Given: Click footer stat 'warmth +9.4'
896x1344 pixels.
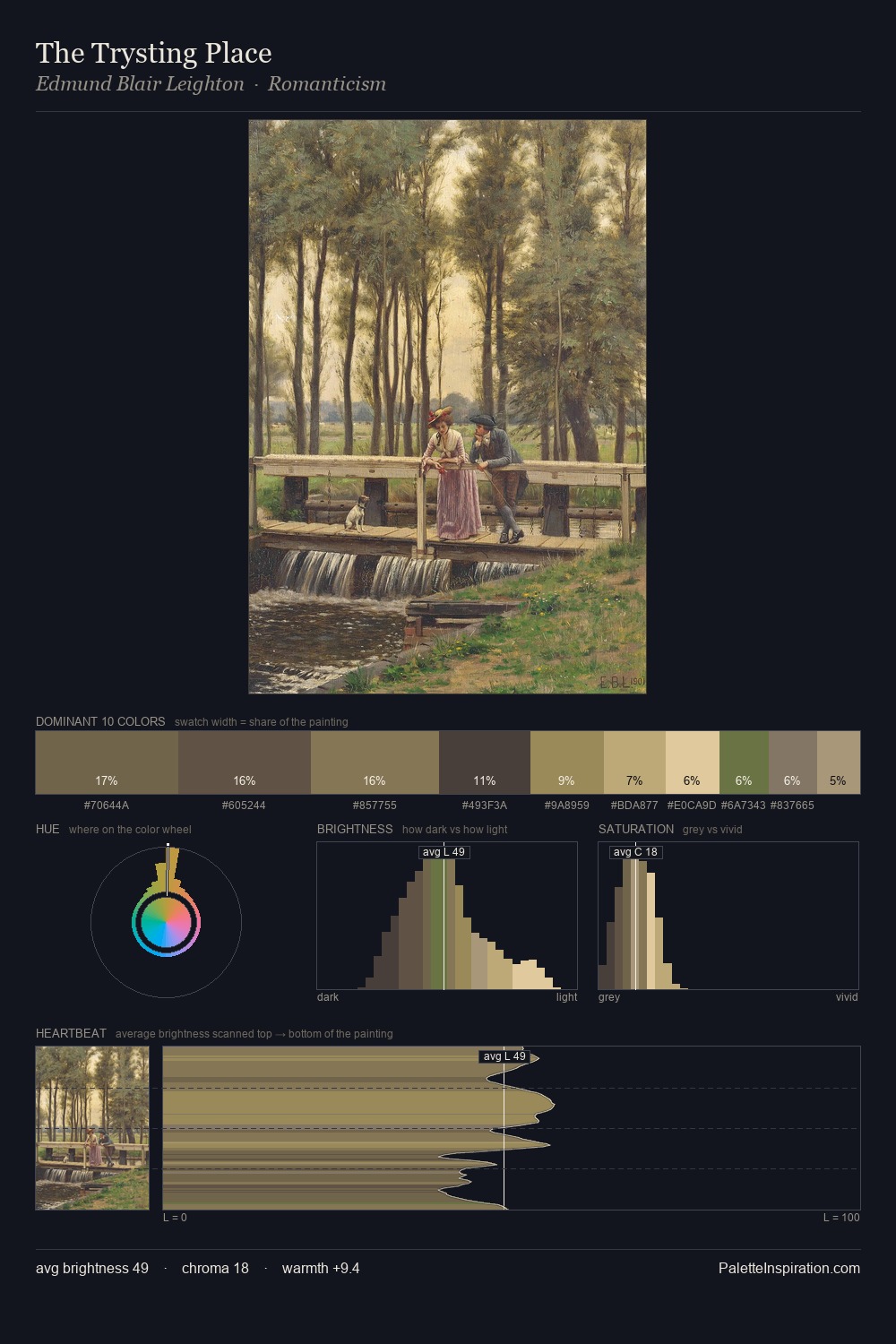Looking at the screenshot, I should (x=321, y=1268).
